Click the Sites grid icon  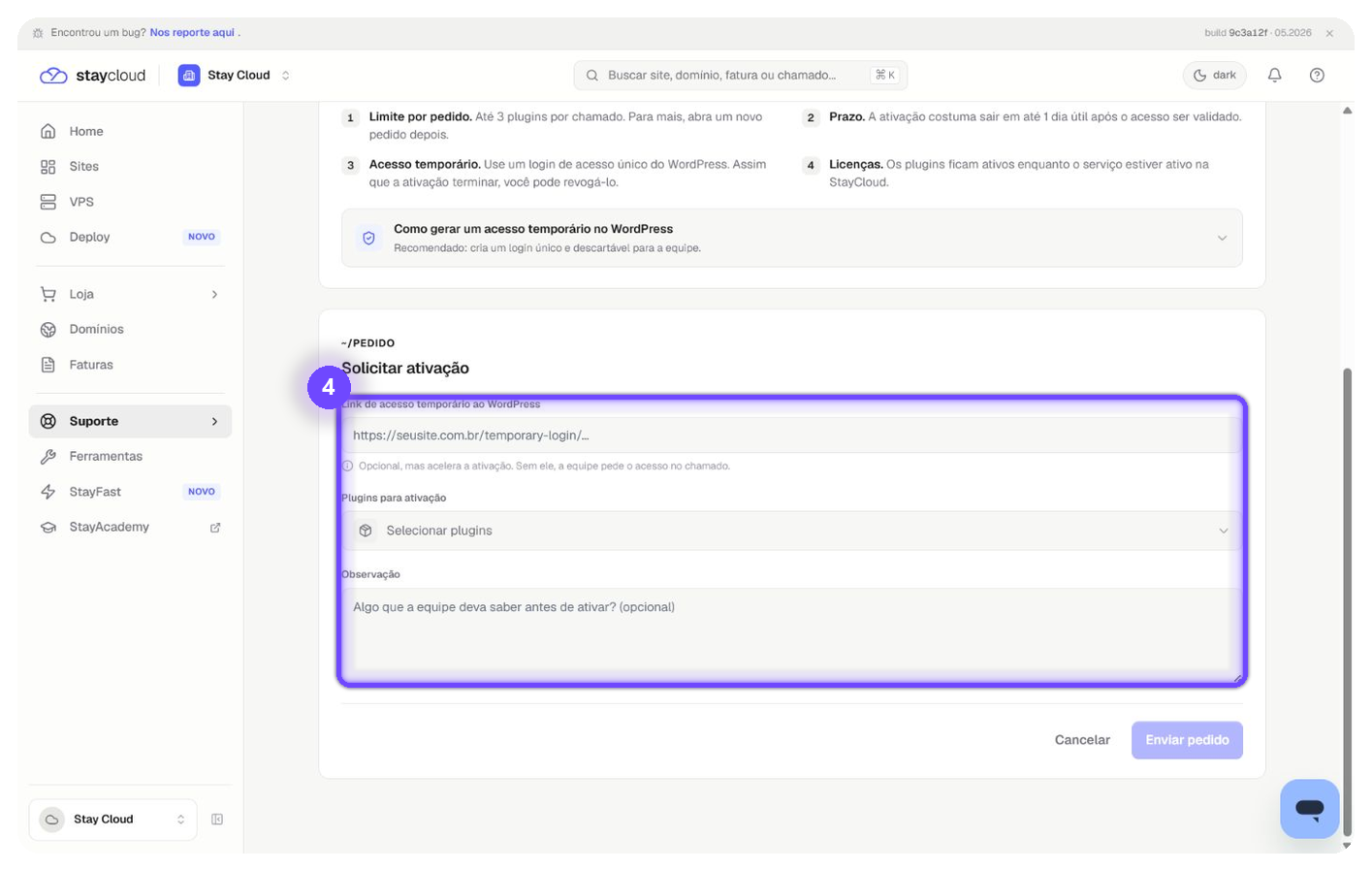48,167
